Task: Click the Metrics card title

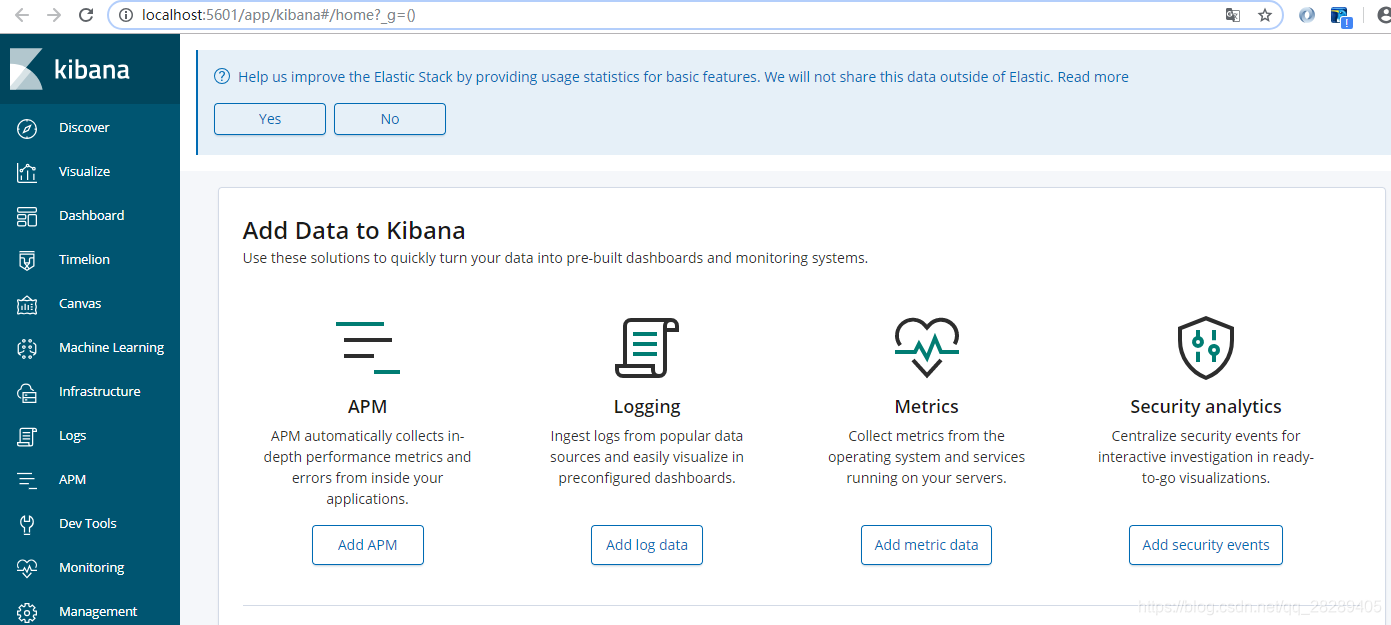Action: click(x=926, y=407)
